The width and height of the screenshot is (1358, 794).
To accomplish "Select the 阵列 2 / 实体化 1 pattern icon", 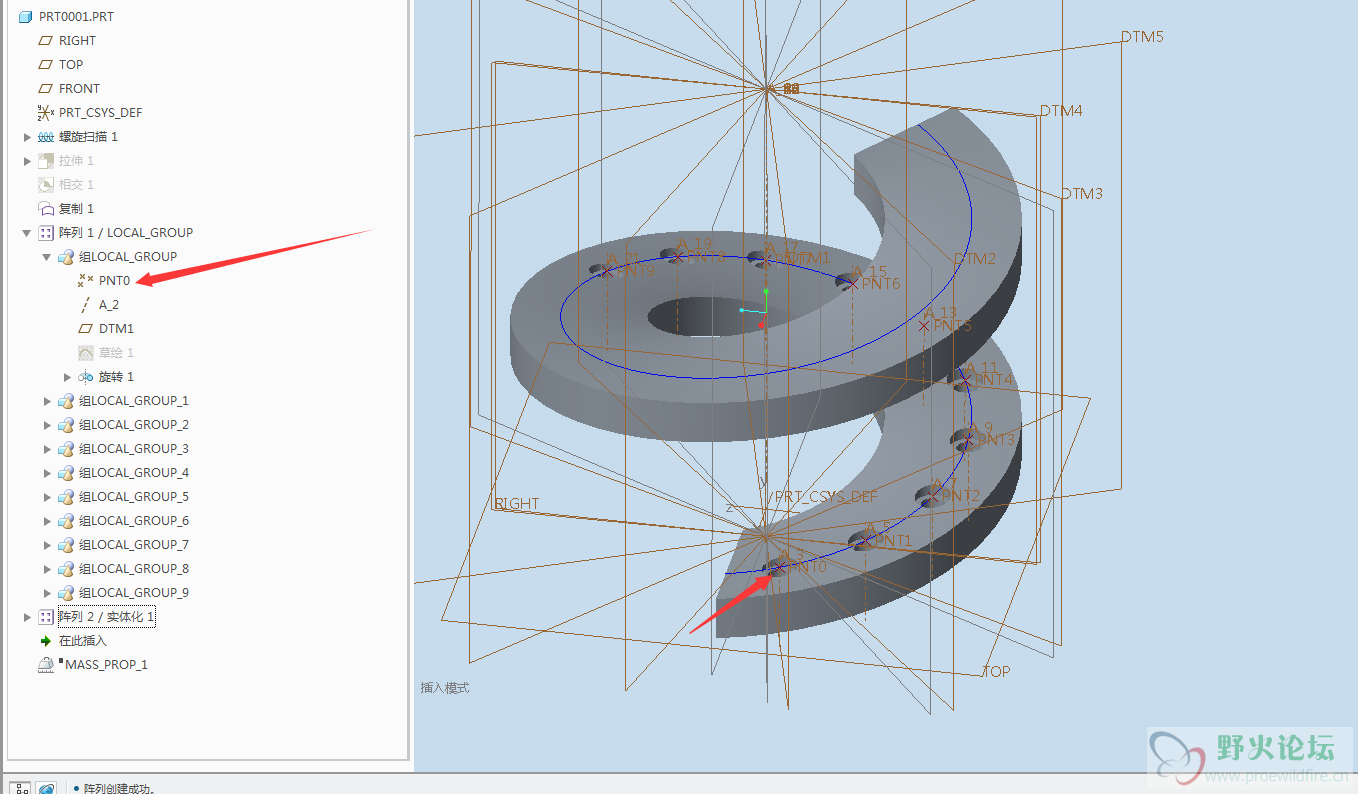I will [x=45, y=617].
